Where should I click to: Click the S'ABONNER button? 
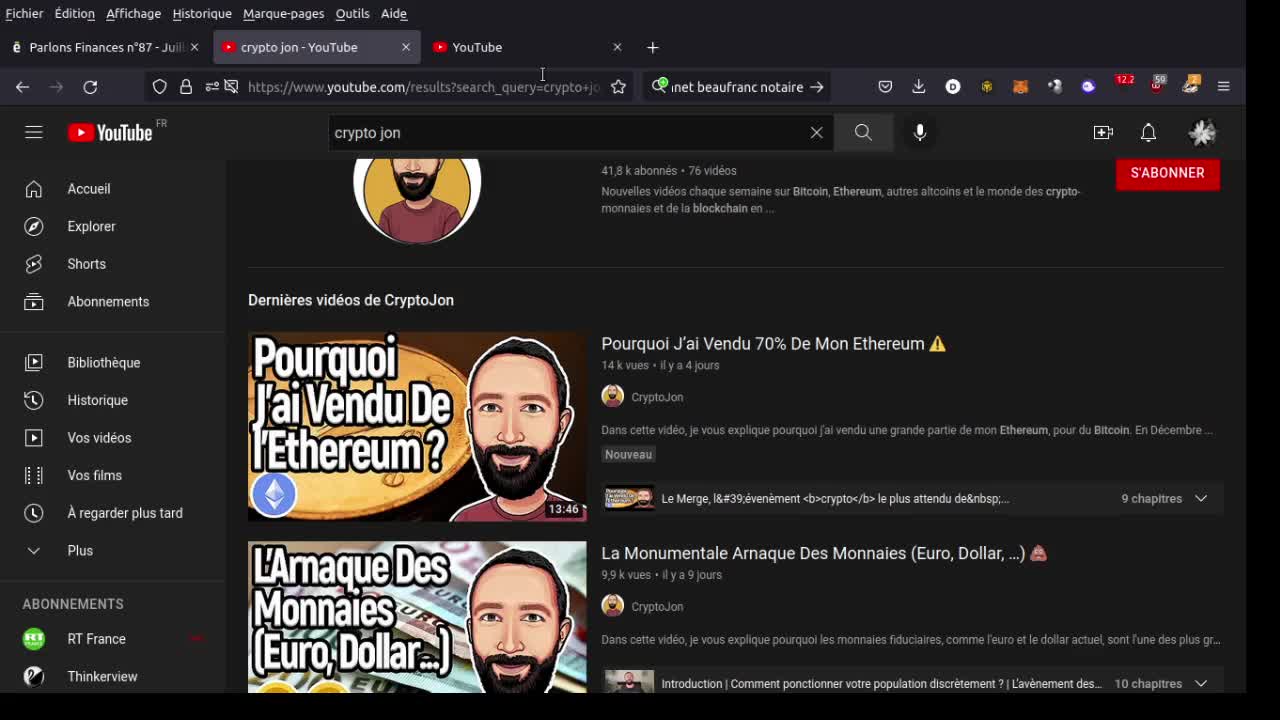tap(1167, 173)
